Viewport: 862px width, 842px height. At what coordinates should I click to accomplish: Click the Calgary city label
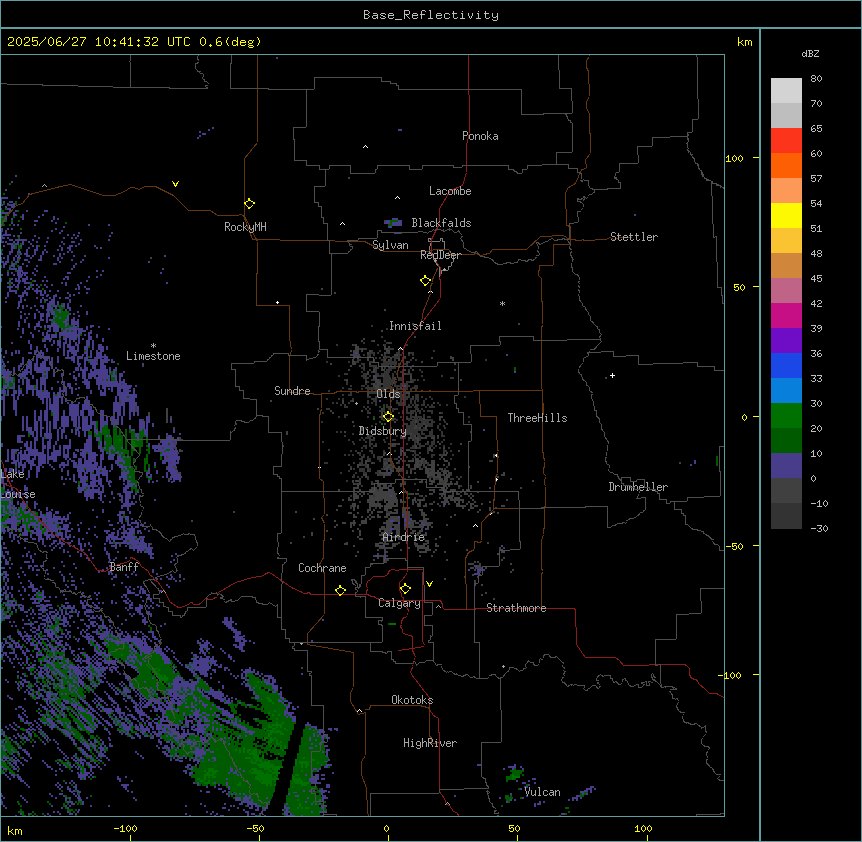click(399, 603)
